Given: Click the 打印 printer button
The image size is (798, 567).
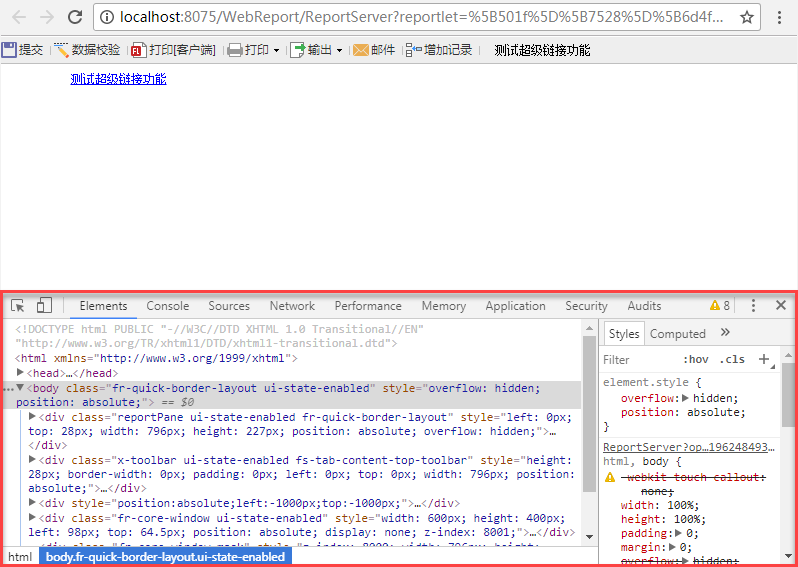Looking at the screenshot, I should point(248,50).
